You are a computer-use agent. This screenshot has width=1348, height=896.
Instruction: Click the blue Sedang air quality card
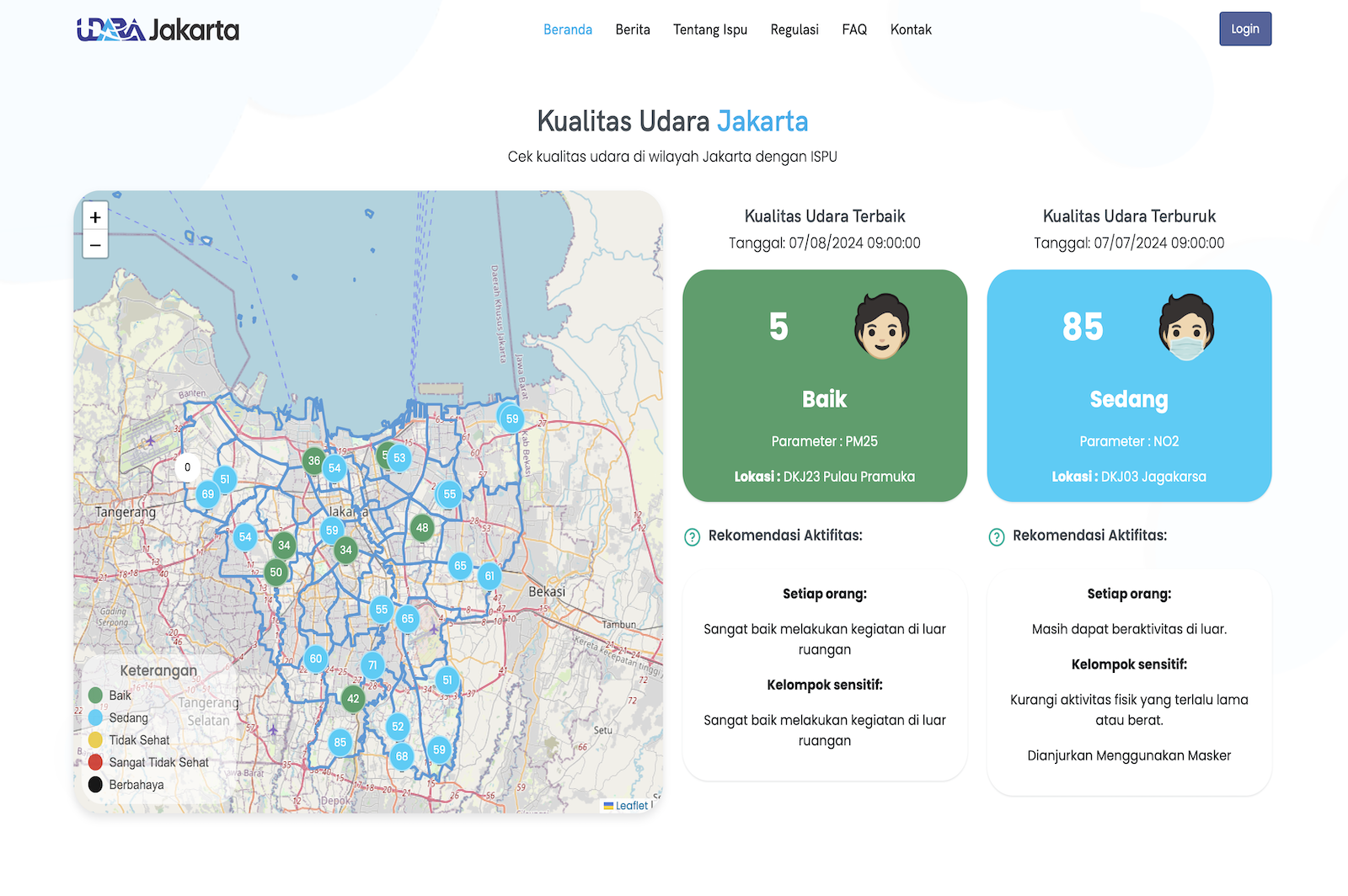coord(1129,386)
